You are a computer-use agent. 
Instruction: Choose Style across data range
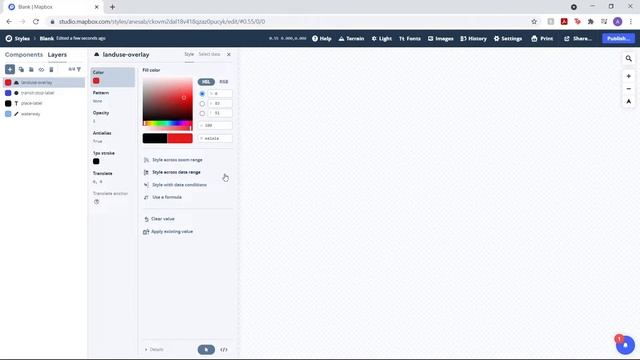(x=173, y=172)
